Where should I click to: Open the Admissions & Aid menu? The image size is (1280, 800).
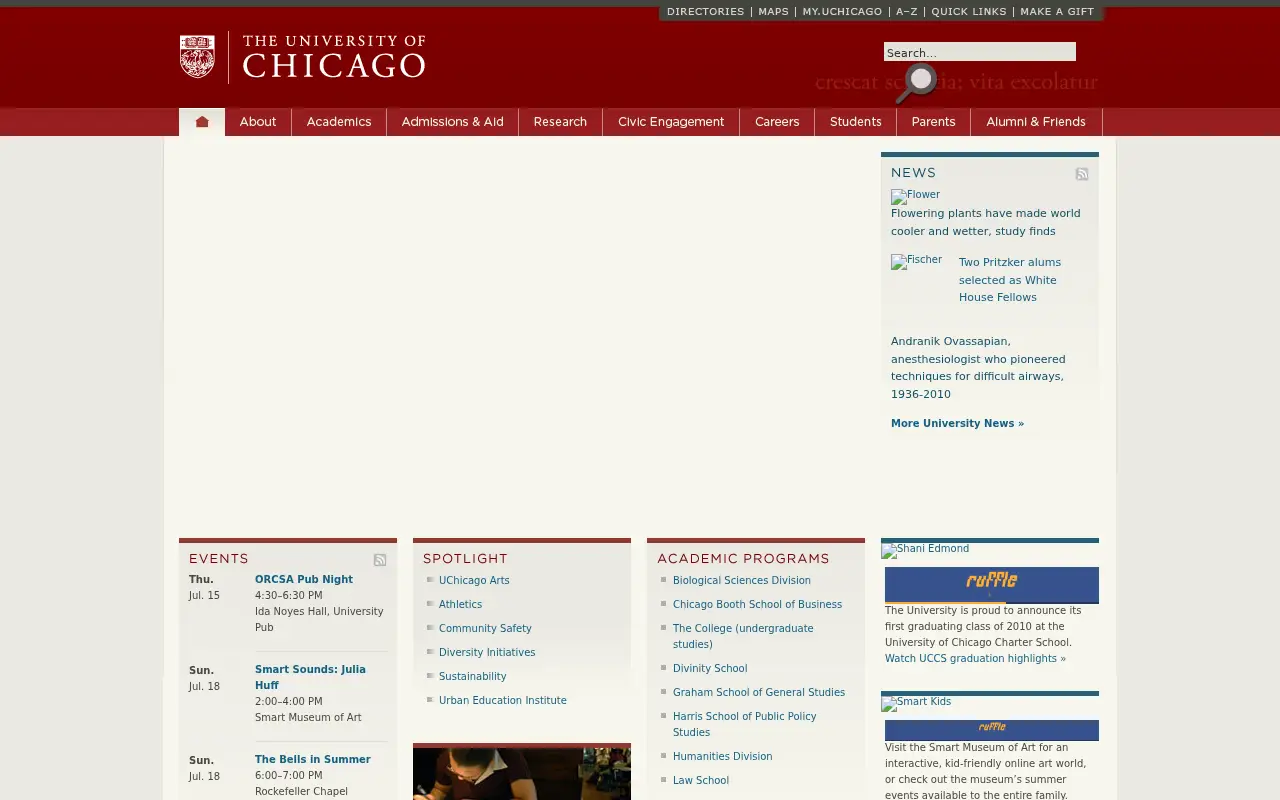point(452,122)
